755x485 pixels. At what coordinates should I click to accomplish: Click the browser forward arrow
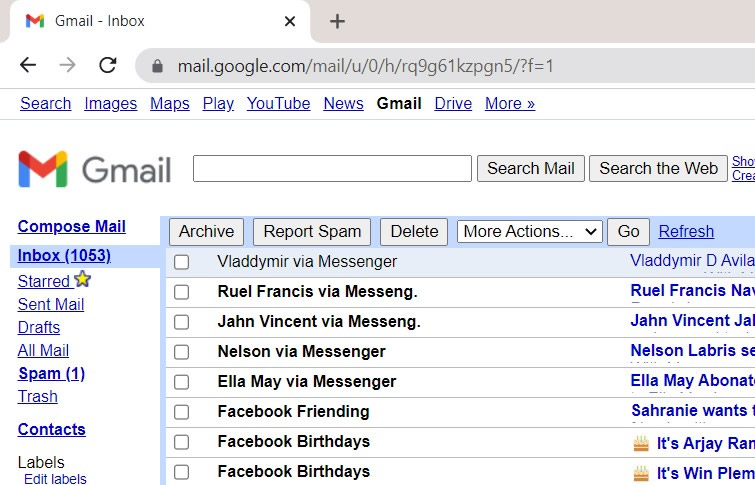pyautogui.click(x=67, y=65)
